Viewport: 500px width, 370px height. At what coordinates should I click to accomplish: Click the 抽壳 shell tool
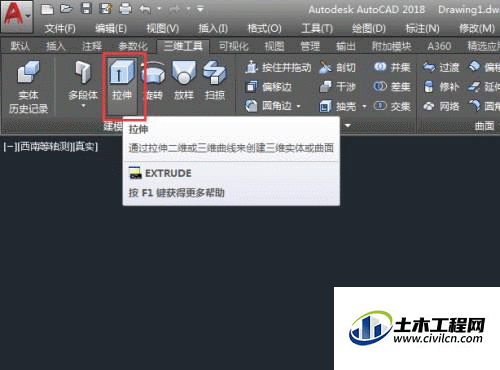(337, 106)
